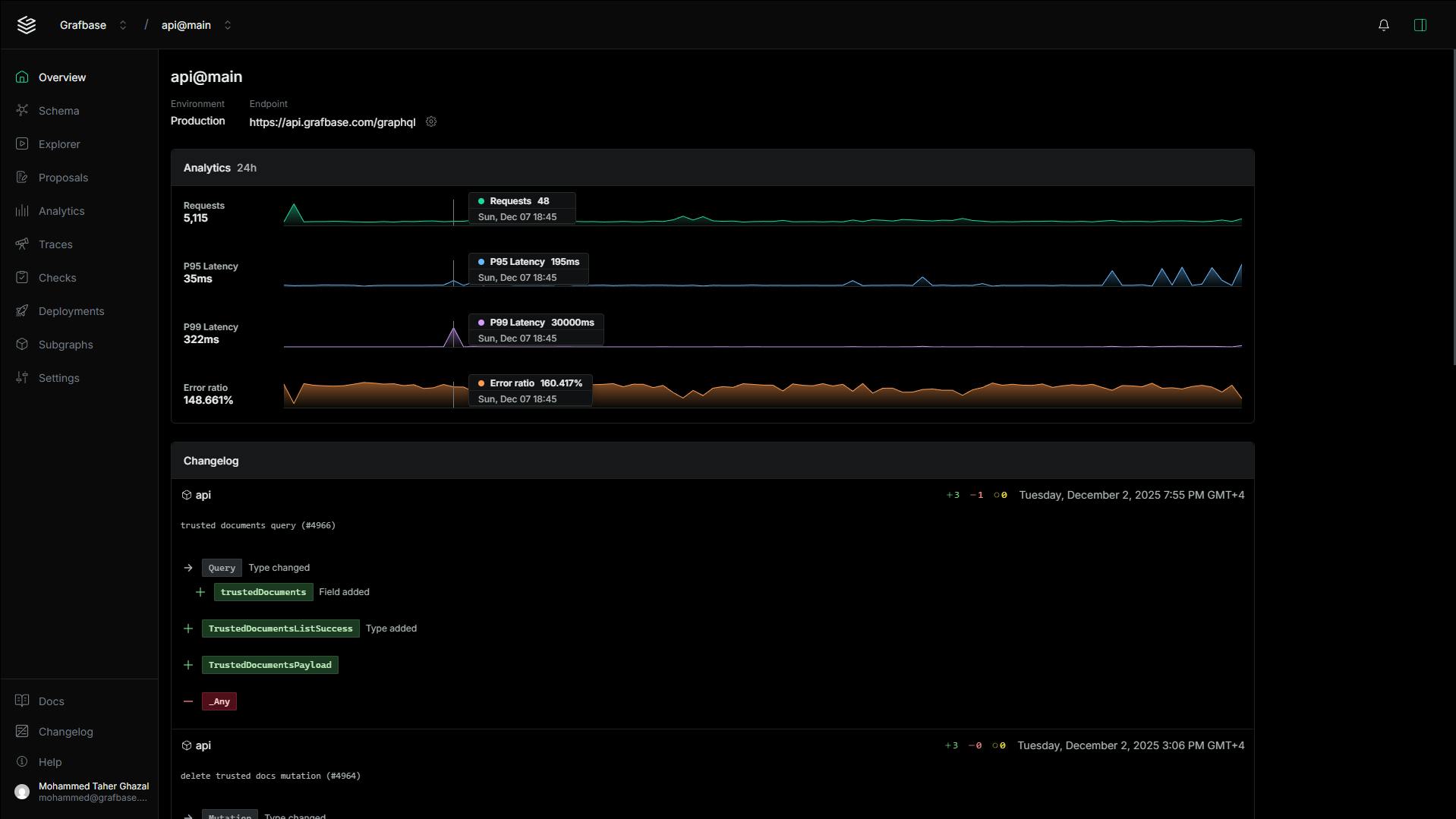Click the P99 Latency spike on chart
The width and height of the screenshot is (1456, 819).
coord(453,335)
